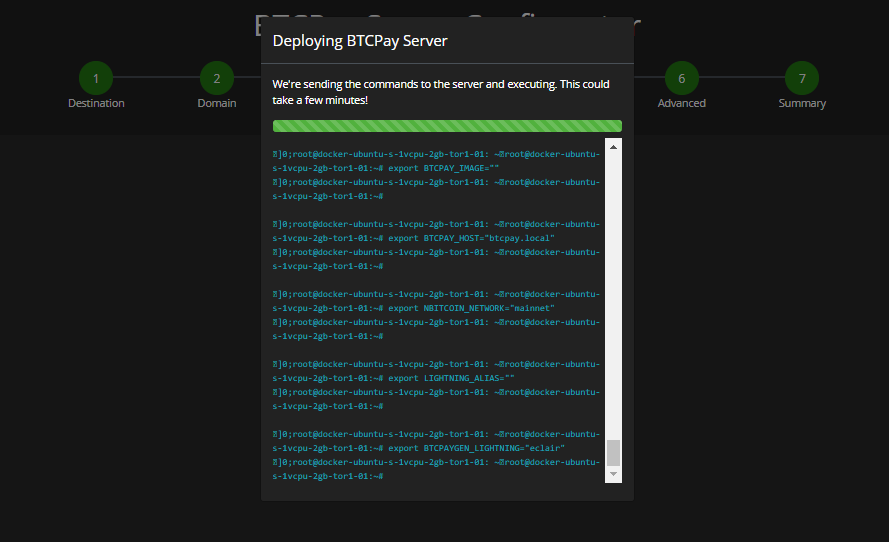
Task: Click step 6 circle in wizard
Action: pyautogui.click(x=681, y=78)
